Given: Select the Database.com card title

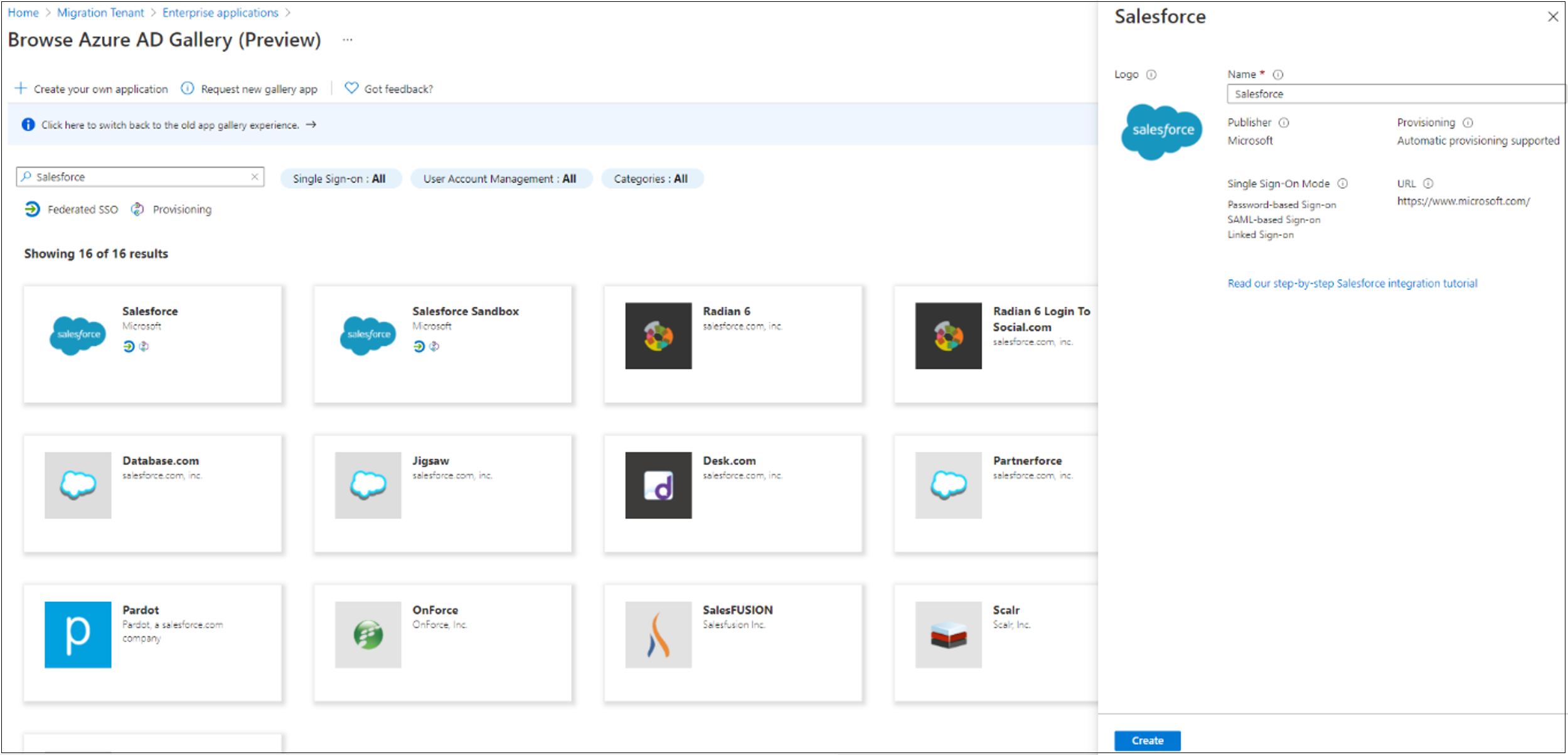Looking at the screenshot, I should click(161, 461).
